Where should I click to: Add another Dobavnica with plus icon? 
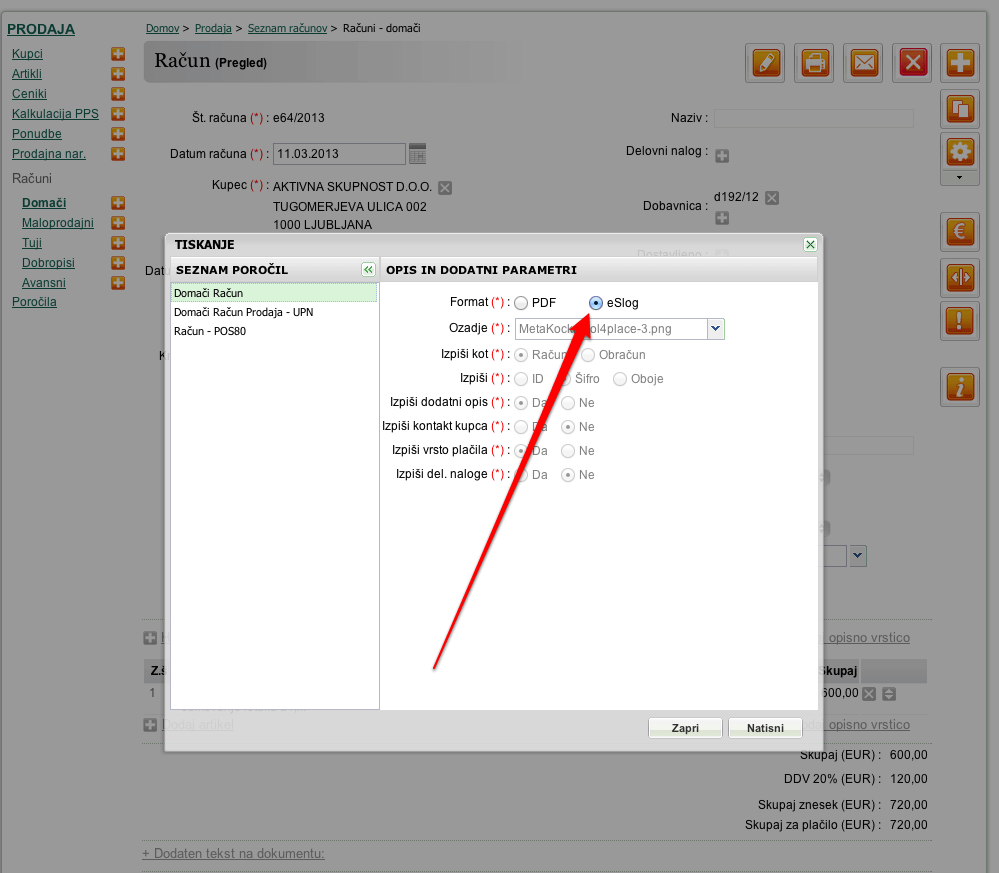(722, 218)
